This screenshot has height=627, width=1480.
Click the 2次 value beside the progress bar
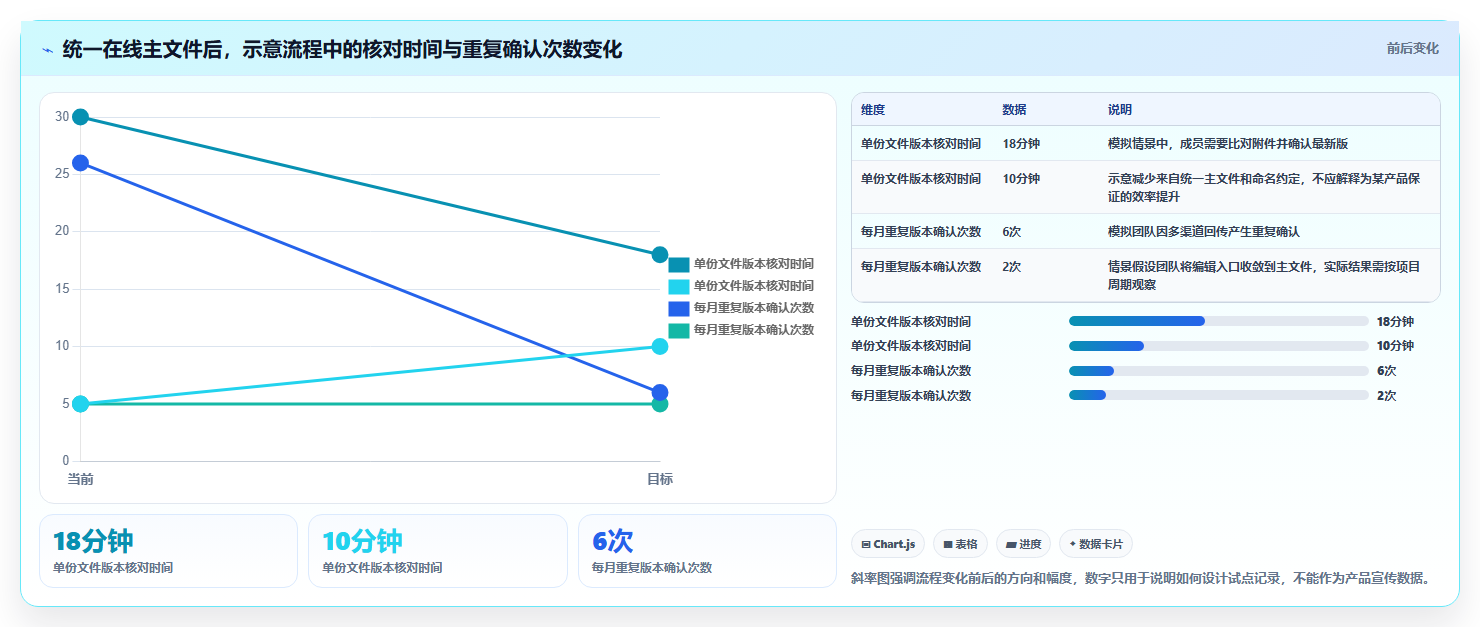click(1387, 395)
